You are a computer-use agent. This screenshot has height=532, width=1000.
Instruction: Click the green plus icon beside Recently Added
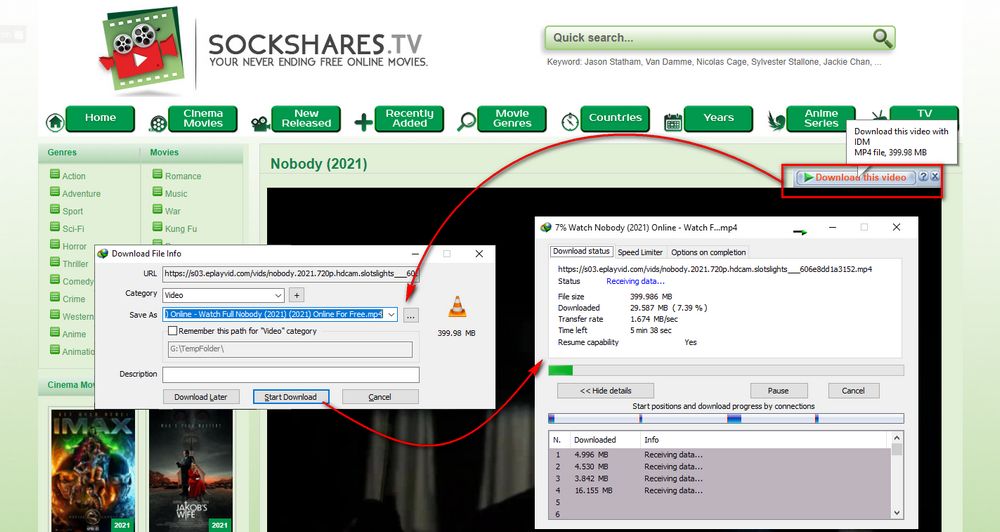[364, 122]
